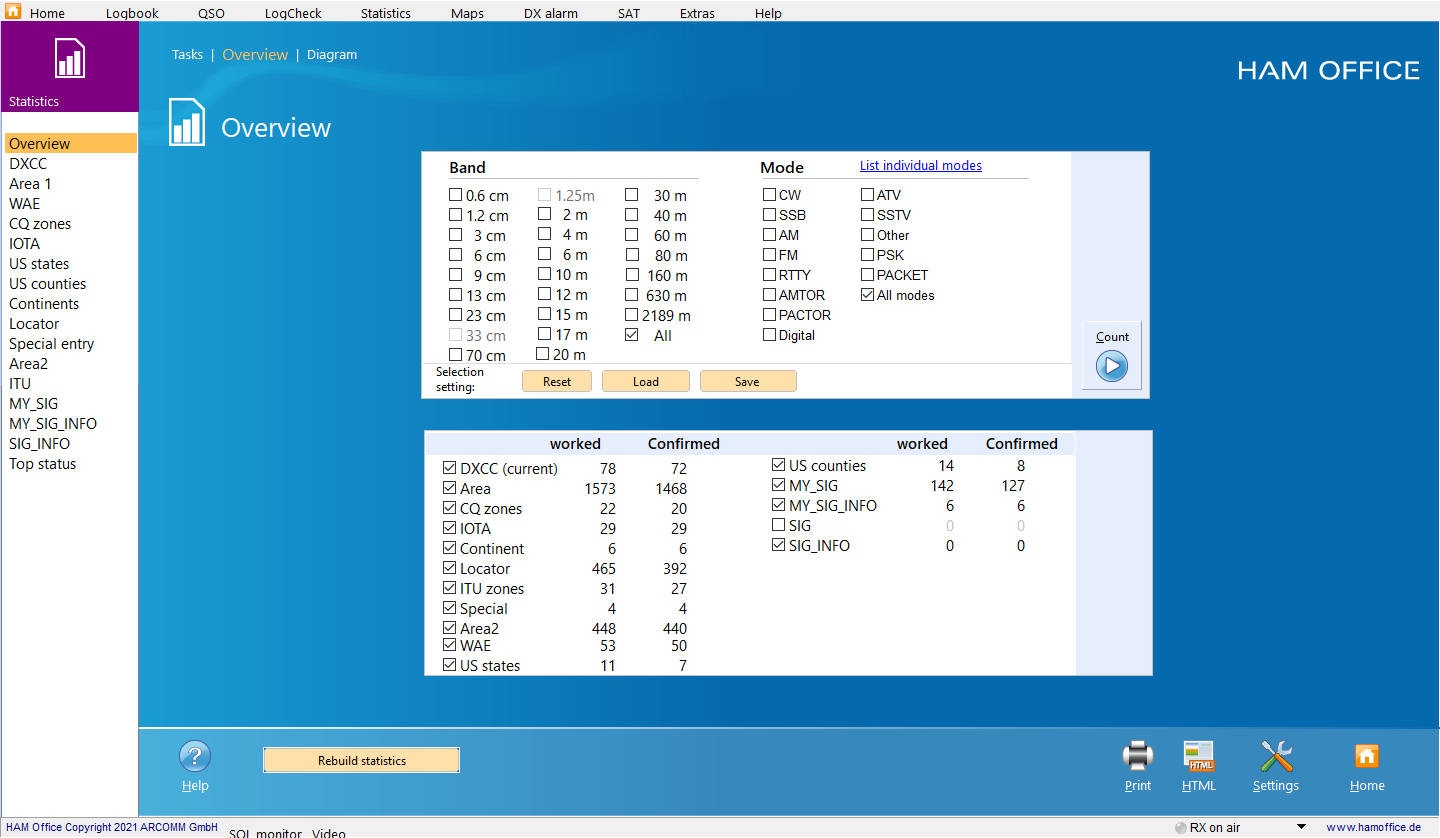Open the Extras menu
This screenshot has width=1440, height=838.
point(697,13)
